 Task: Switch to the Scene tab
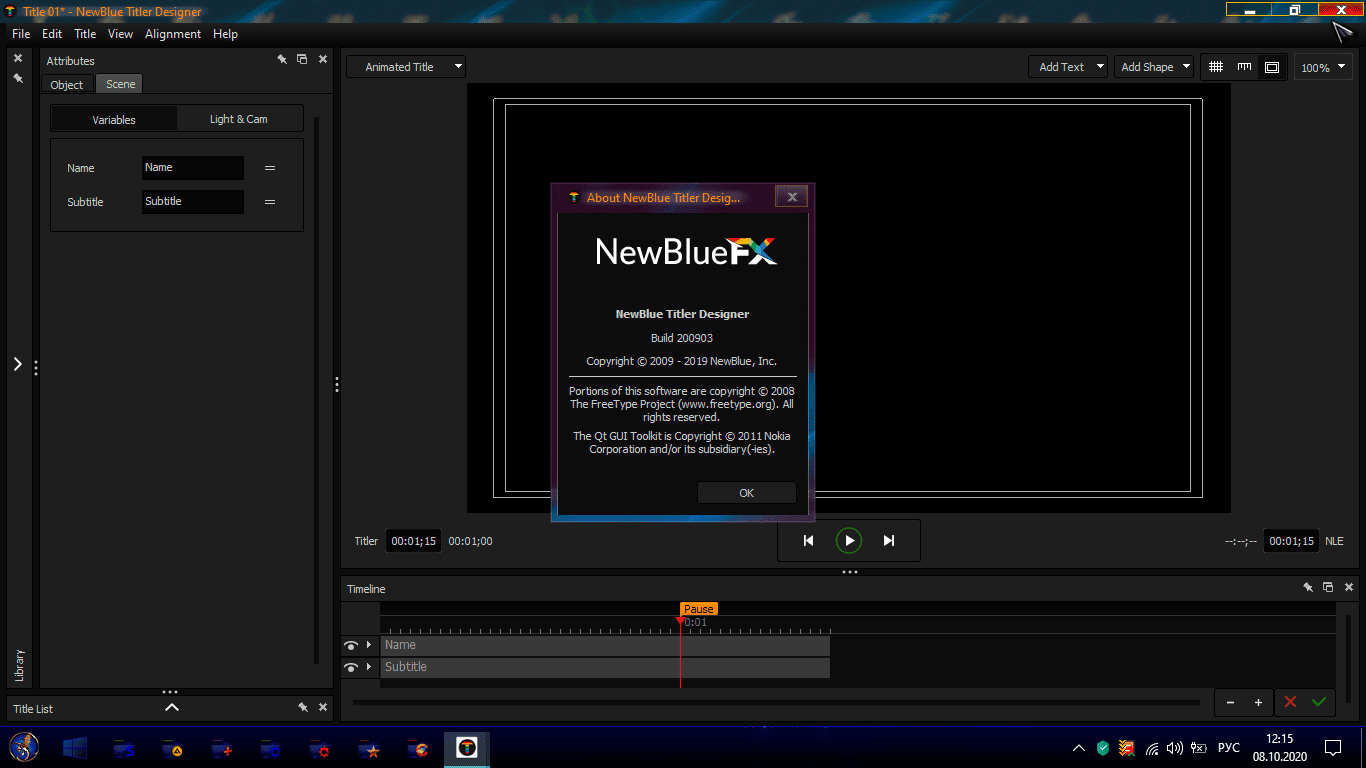click(120, 84)
